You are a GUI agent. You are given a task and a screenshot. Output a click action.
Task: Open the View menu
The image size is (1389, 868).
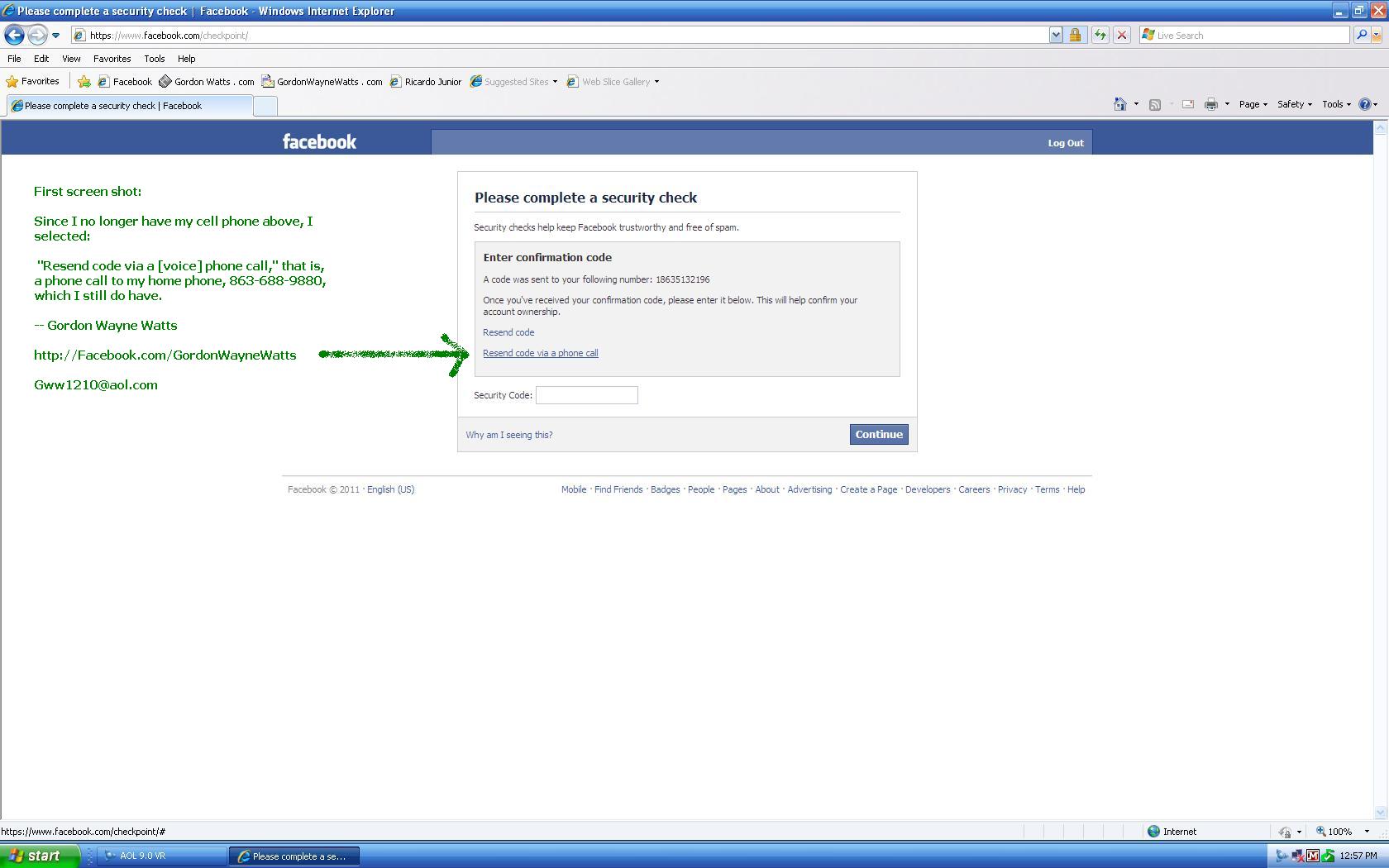[x=71, y=59]
